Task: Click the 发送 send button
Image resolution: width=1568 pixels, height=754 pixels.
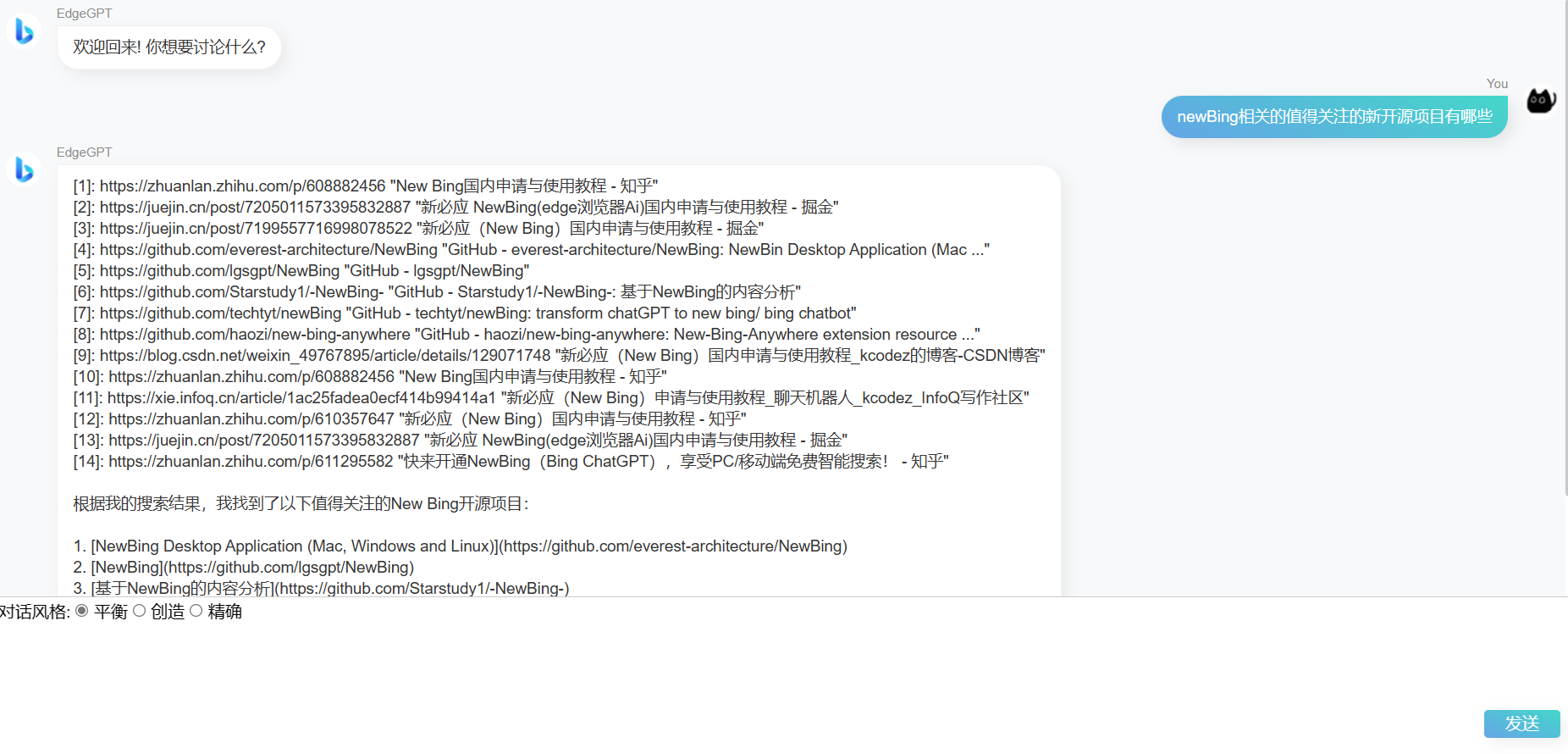Action: tap(1521, 724)
